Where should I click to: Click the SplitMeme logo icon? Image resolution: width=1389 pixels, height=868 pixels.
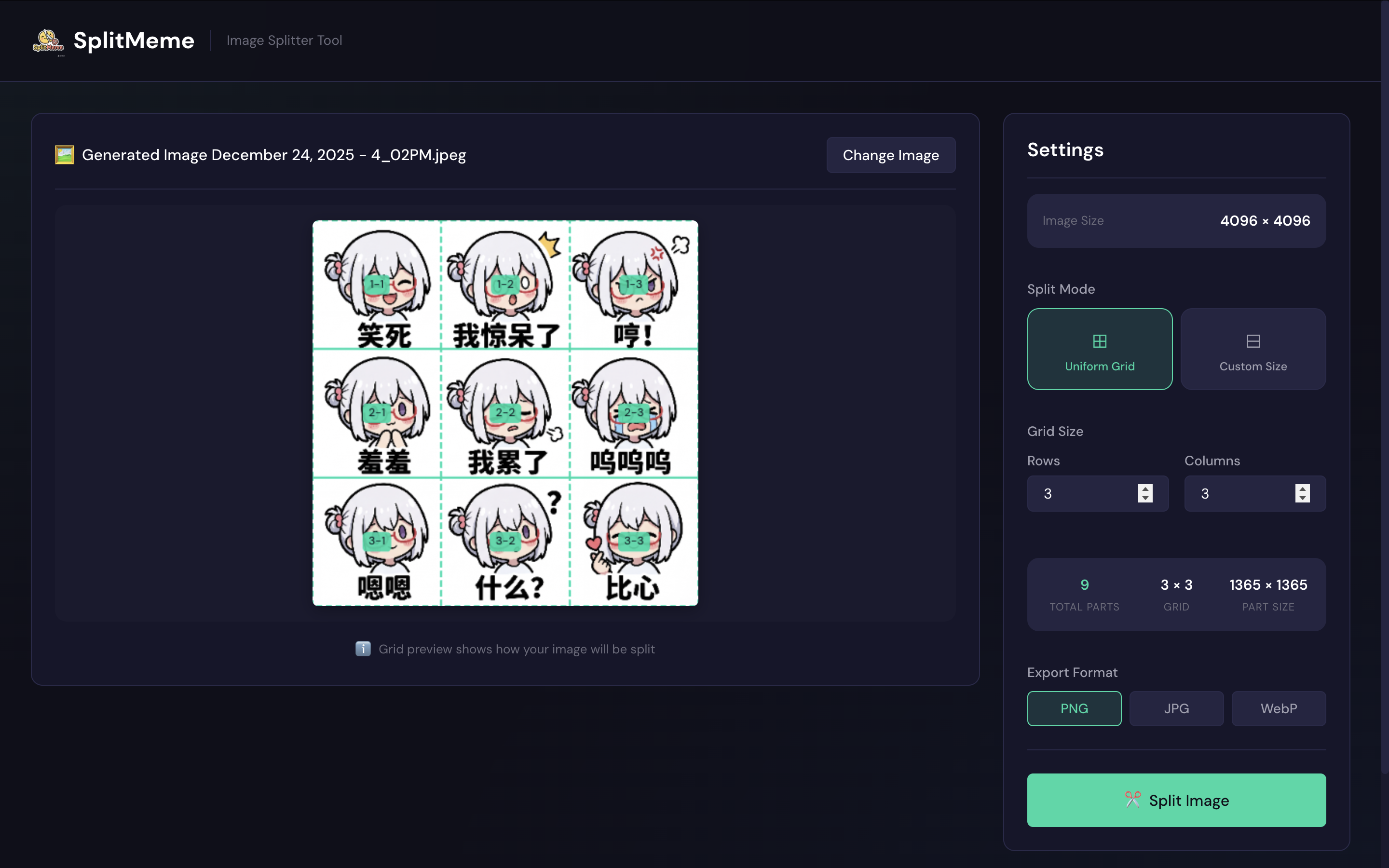click(x=48, y=41)
